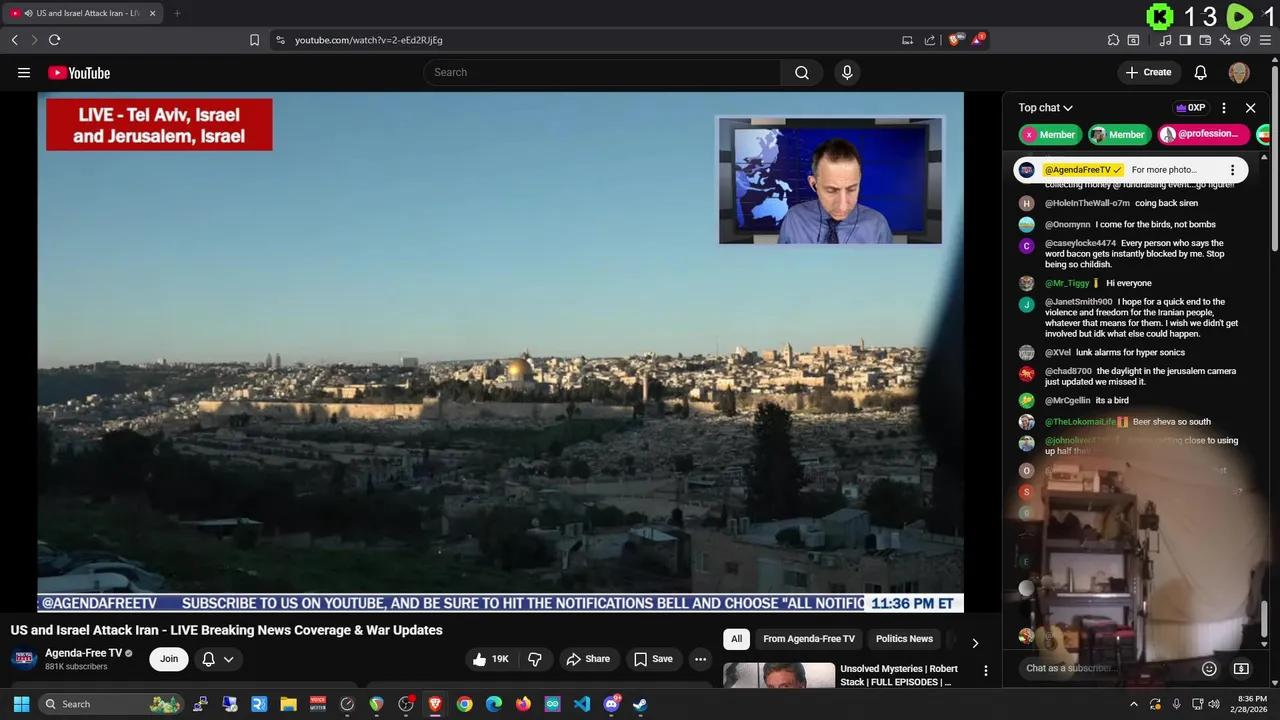Select the All filter chip
This screenshot has width=1280, height=720.
point(736,639)
